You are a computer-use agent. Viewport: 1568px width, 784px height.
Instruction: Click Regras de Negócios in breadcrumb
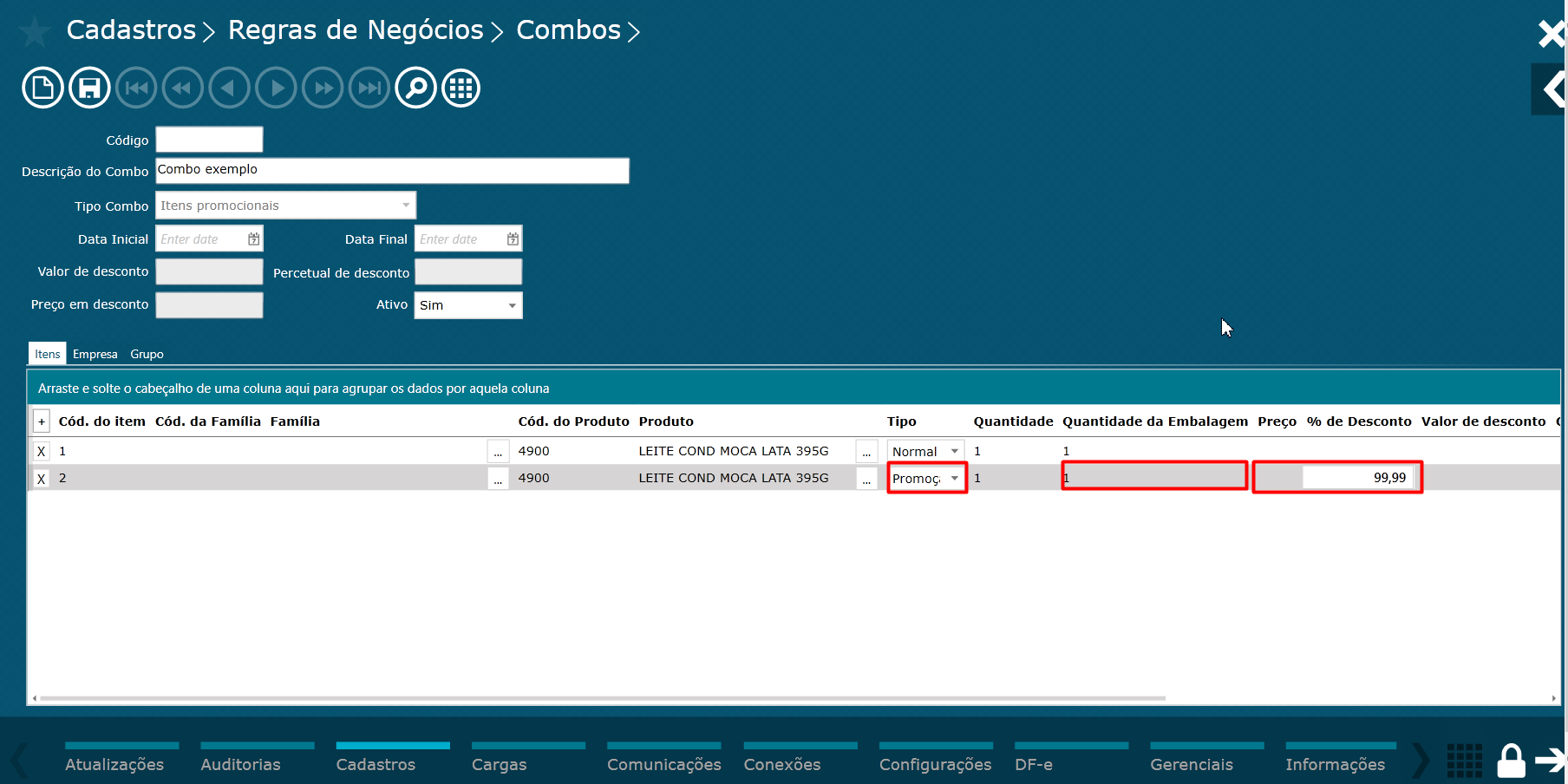pyautogui.click(x=356, y=30)
